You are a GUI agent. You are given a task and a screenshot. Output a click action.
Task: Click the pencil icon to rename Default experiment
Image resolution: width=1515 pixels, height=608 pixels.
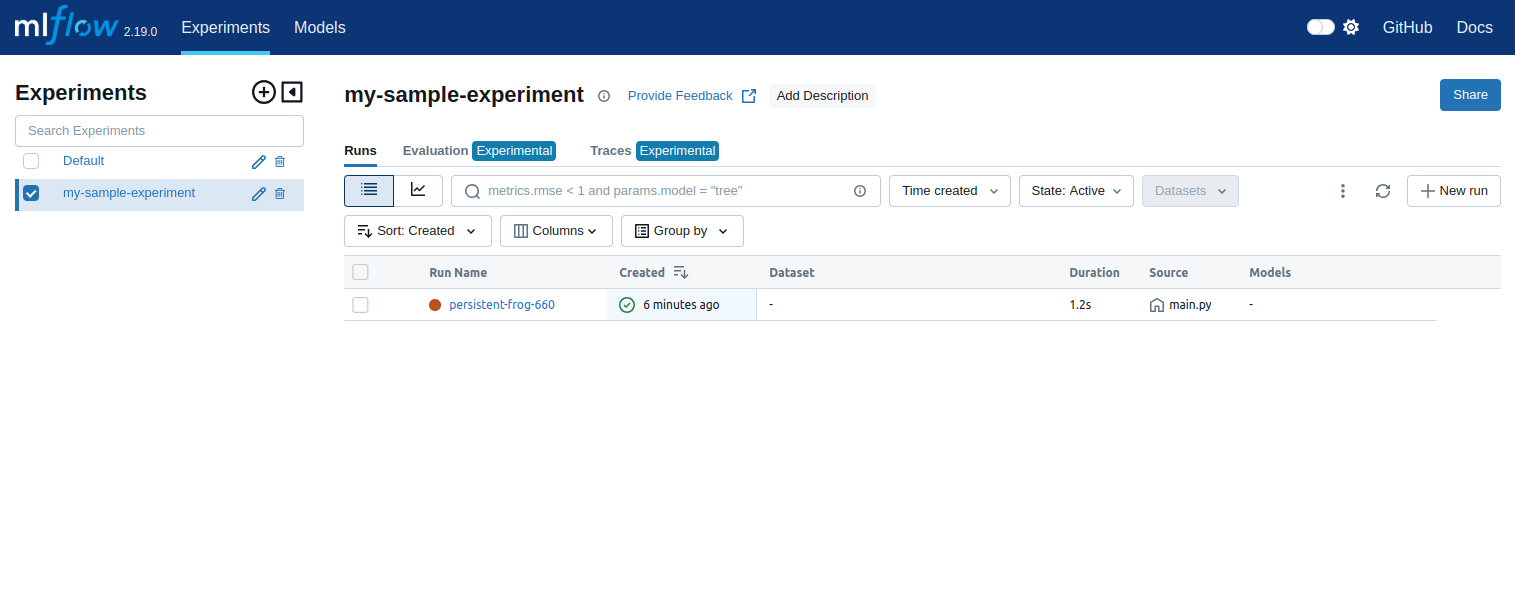258,162
